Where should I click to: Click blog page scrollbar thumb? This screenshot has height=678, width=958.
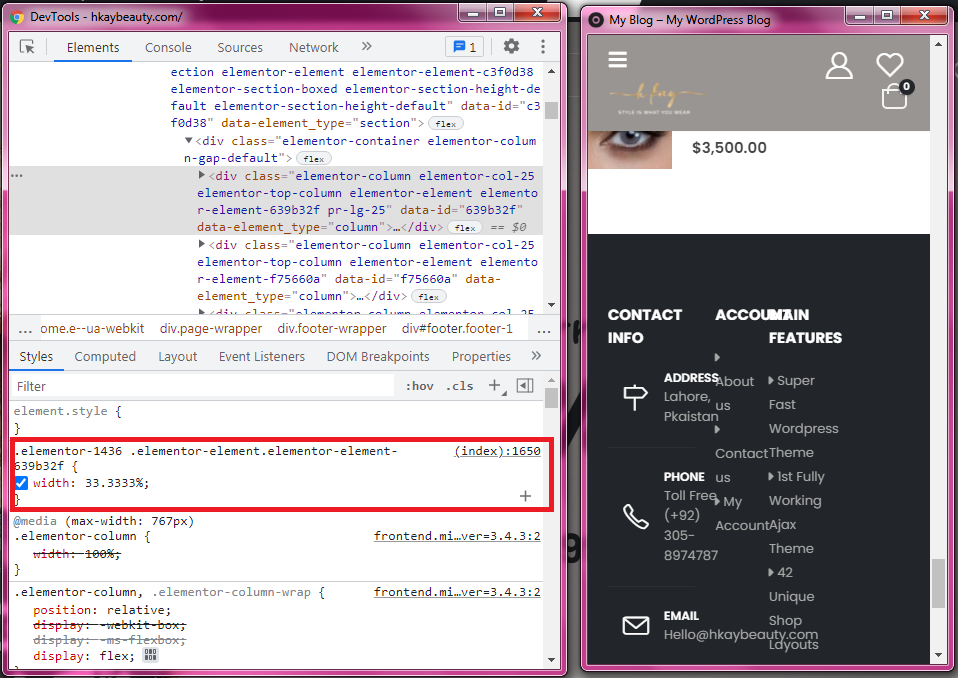[x=938, y=583]
